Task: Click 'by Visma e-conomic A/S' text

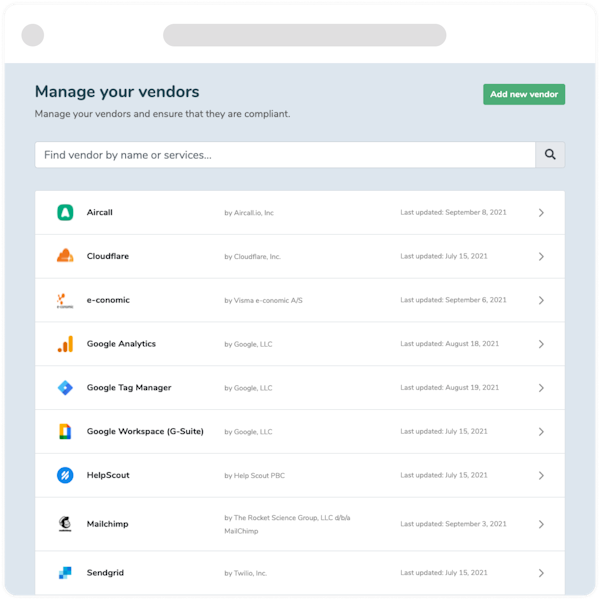Action: tap(263, 300)
